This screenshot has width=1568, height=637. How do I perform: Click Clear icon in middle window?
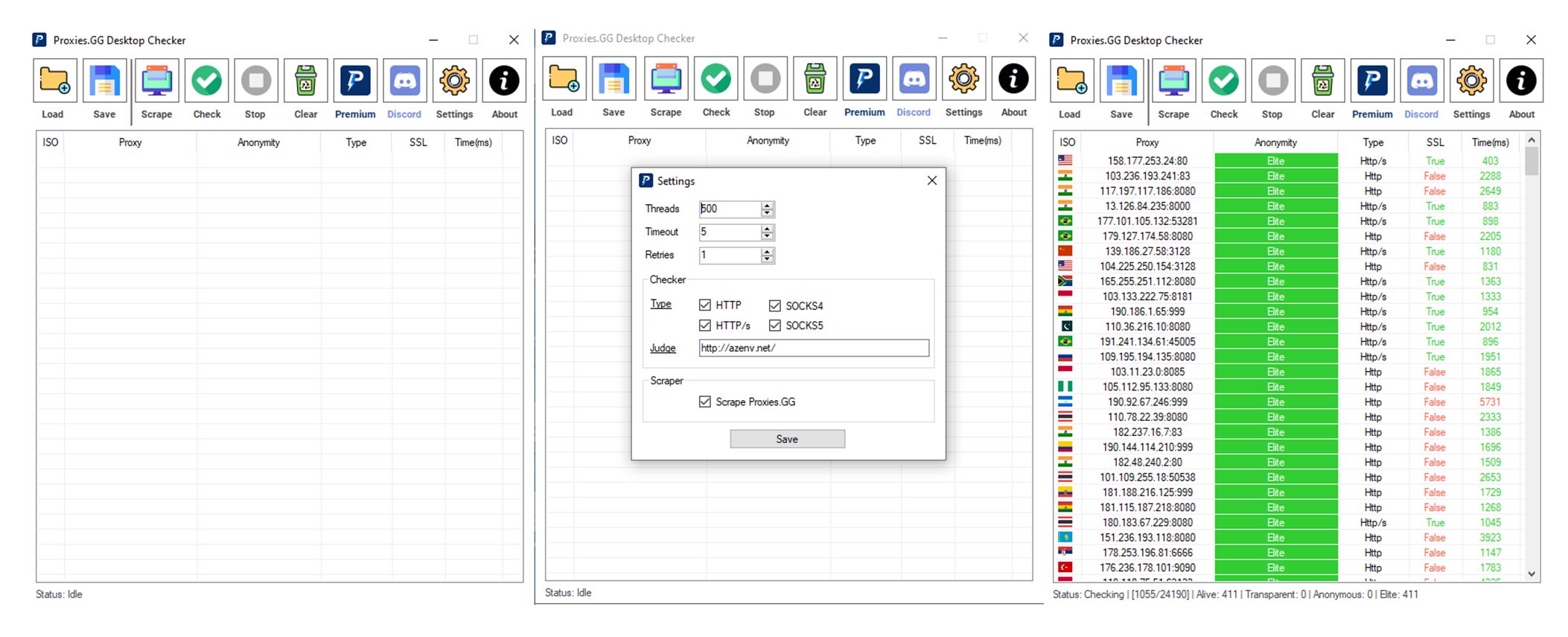[815, 78]
